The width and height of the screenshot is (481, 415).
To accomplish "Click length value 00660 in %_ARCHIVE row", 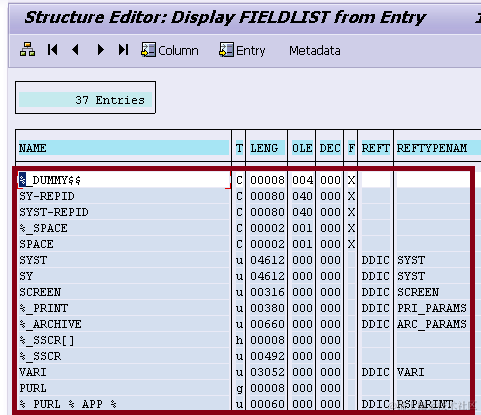I will click(x=267, y=324).
